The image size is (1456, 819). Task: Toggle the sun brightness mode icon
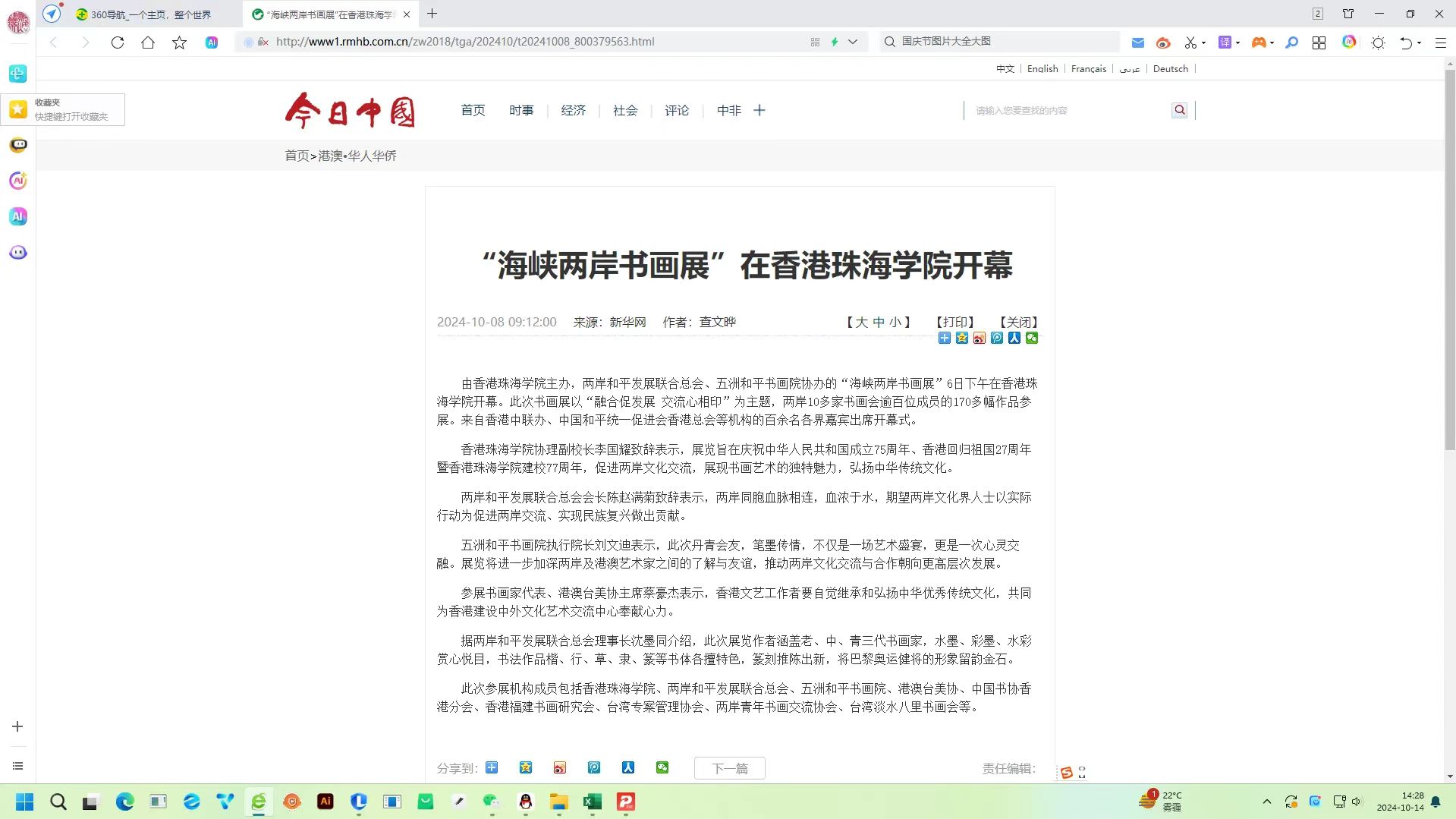coord(1379,43)
